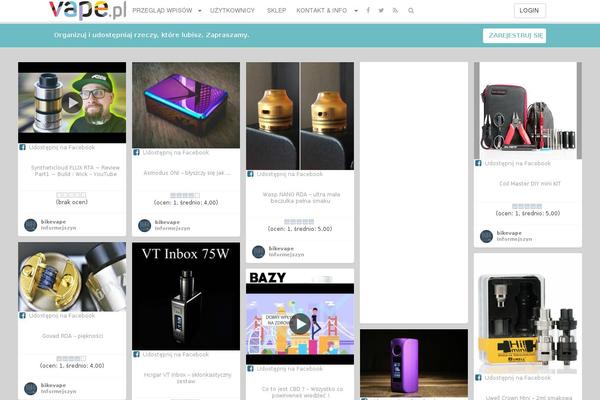The height and width of the screenshot is (400, 600).
Task: Open the Wasp NANO RDA post title
Action: tap(301, 198)
